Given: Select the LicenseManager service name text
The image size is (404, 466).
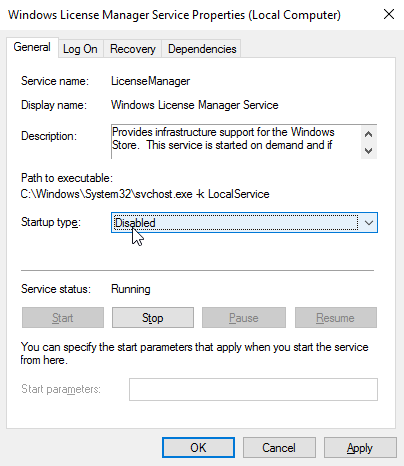Looking at the screenshot, I should tap(150, 81).
